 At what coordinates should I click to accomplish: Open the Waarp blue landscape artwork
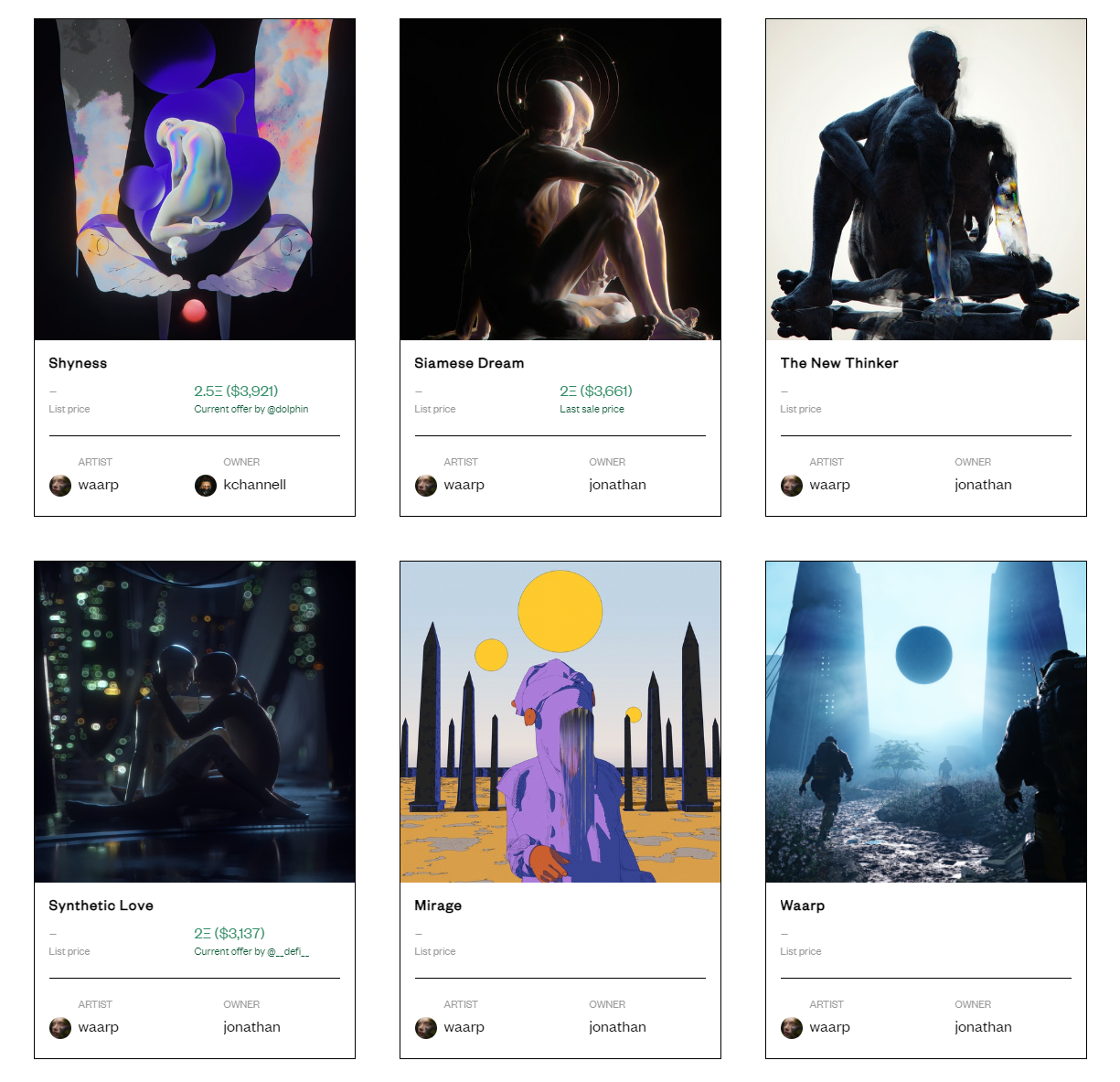(926, 722)
